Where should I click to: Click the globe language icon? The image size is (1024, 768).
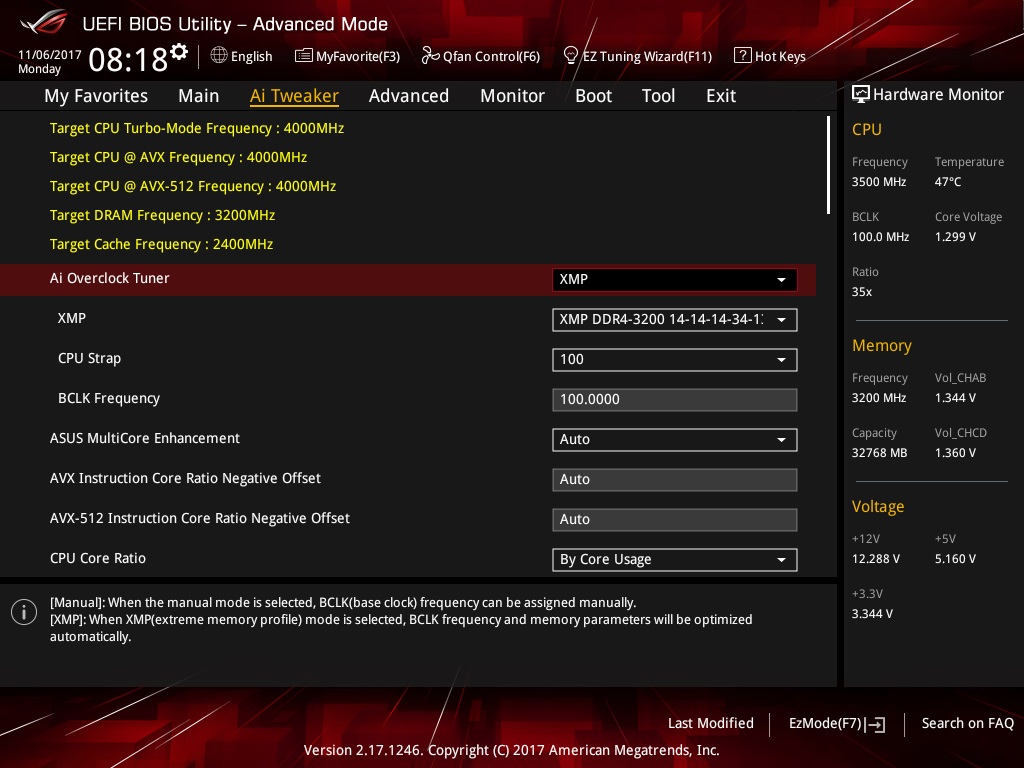point(219,56)
